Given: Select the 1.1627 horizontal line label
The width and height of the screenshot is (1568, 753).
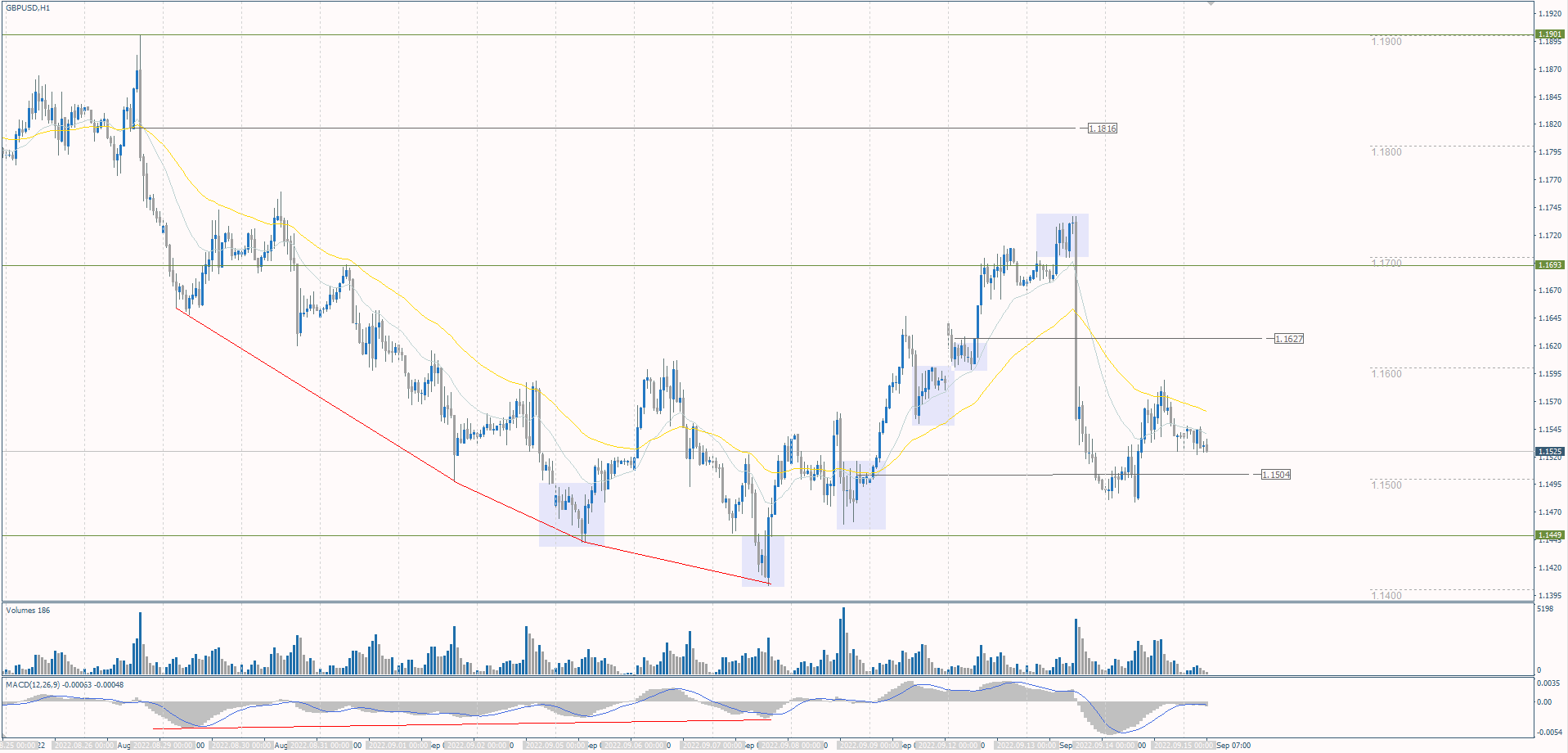Looking at the screenshot, I should 1289,339.
